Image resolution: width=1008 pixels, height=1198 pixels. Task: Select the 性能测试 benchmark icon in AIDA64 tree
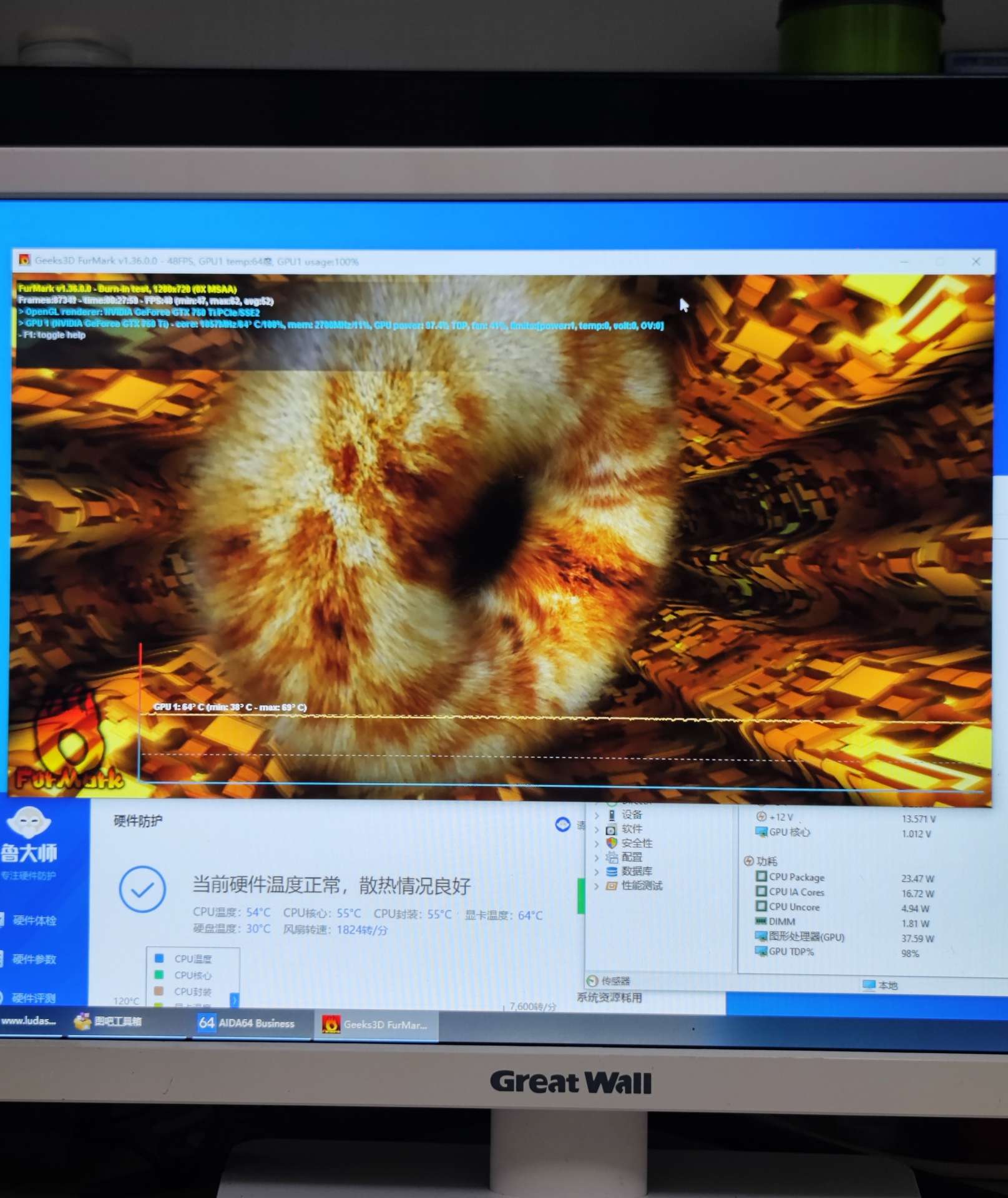tap(612, 885)
